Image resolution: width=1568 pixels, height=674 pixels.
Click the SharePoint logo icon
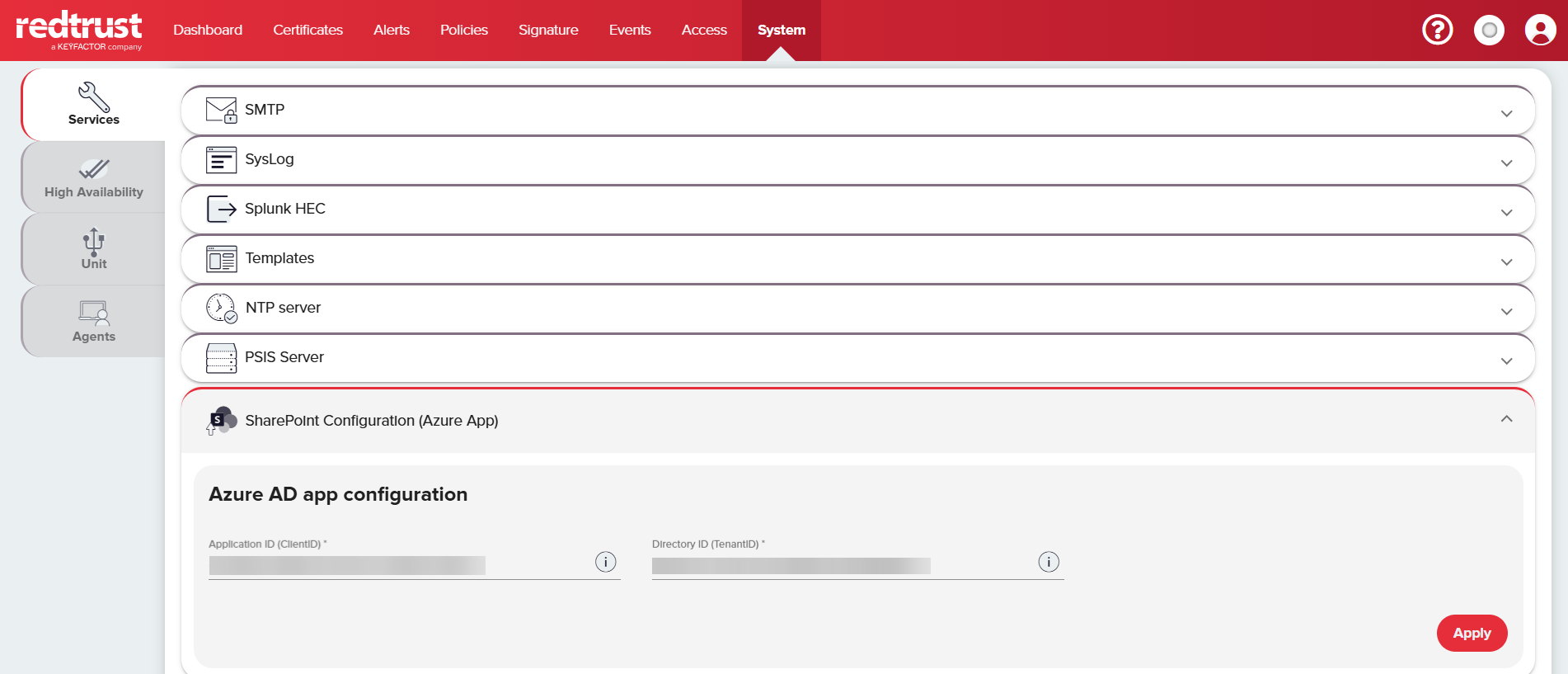[x=221, y=421]
